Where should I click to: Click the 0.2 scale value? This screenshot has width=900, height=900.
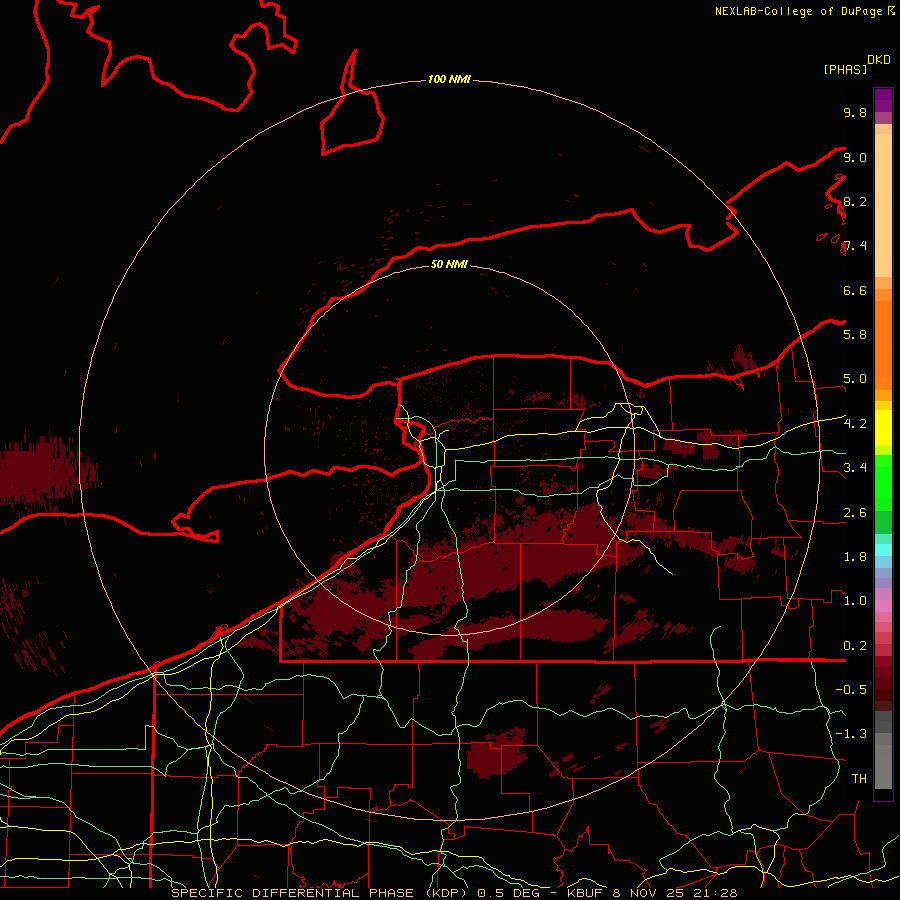(855, 646)
